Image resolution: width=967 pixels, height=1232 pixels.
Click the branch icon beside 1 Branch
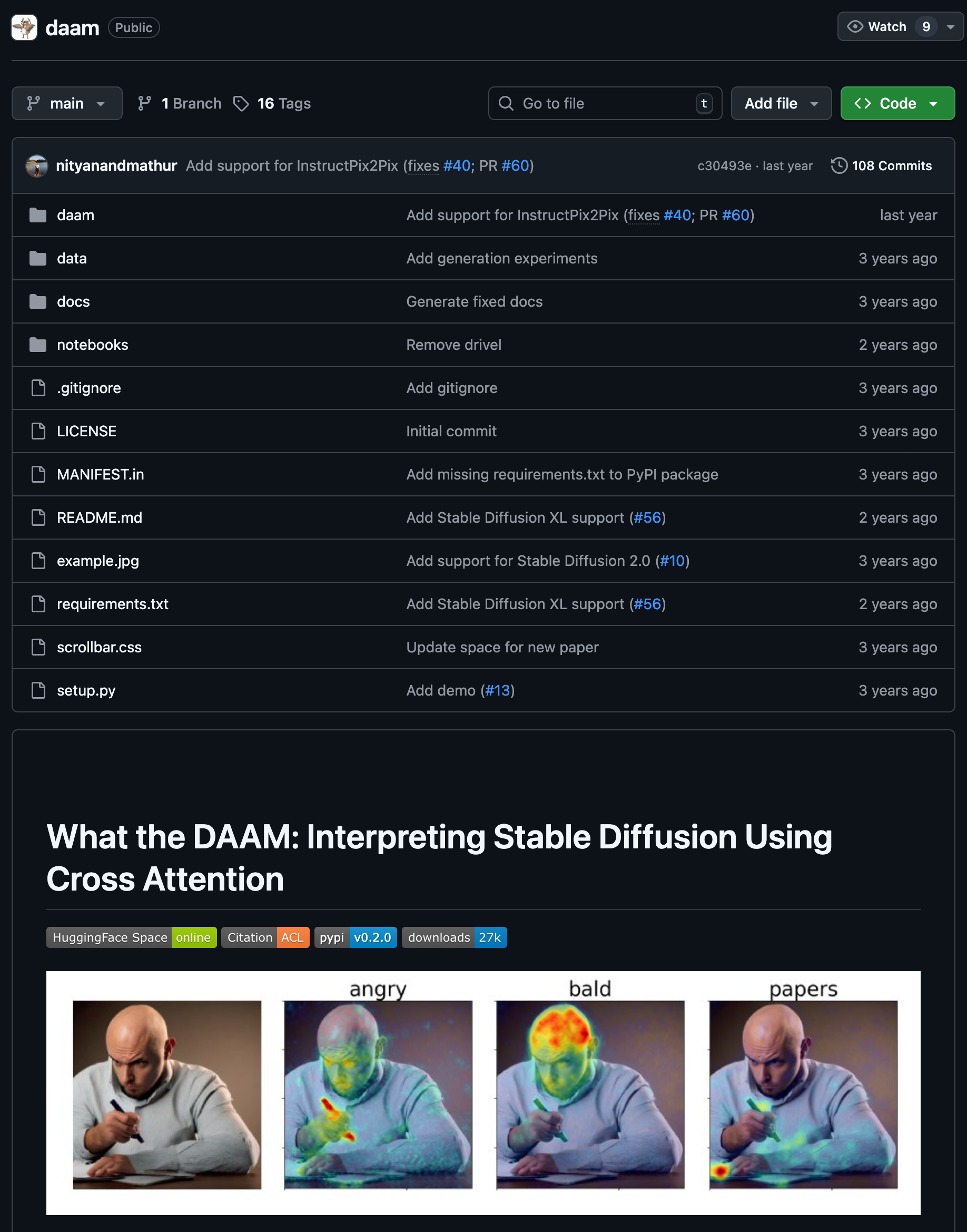144,103
